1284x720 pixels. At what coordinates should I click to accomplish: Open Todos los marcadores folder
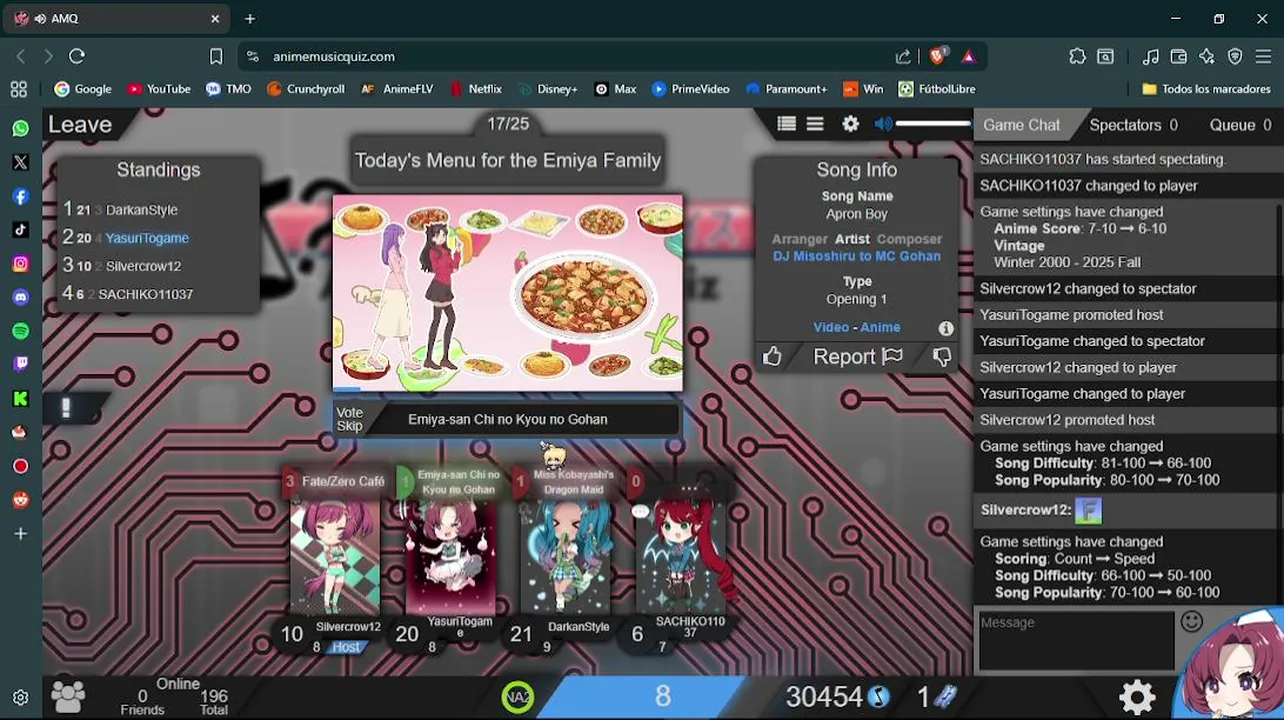(x=1206, y=89)
